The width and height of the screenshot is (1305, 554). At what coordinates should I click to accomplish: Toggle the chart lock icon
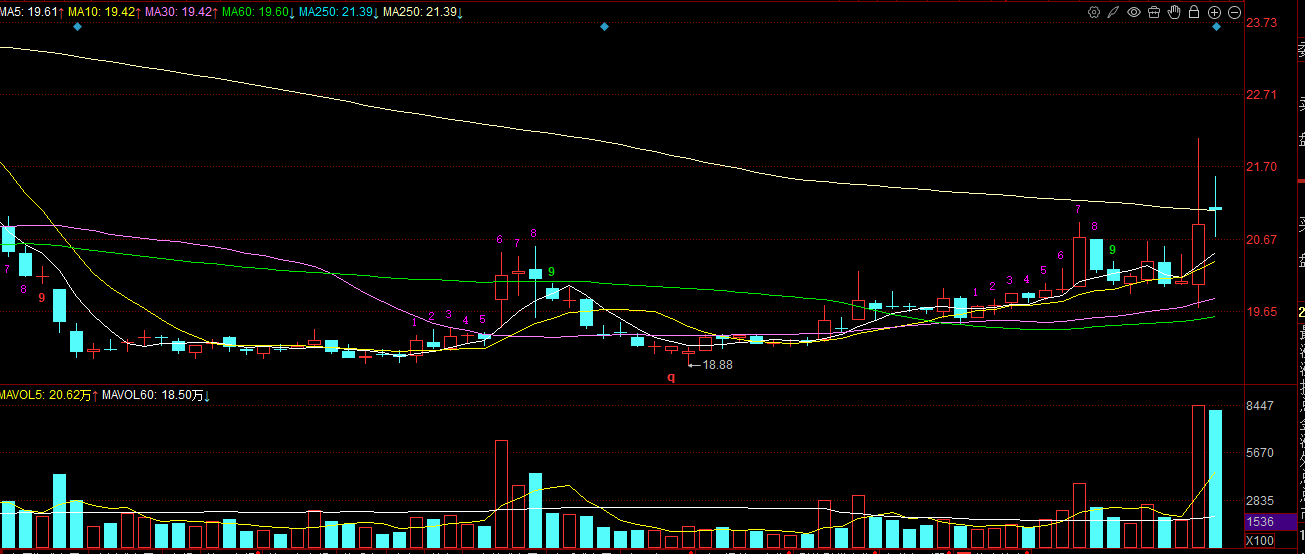click(1194, 12)
